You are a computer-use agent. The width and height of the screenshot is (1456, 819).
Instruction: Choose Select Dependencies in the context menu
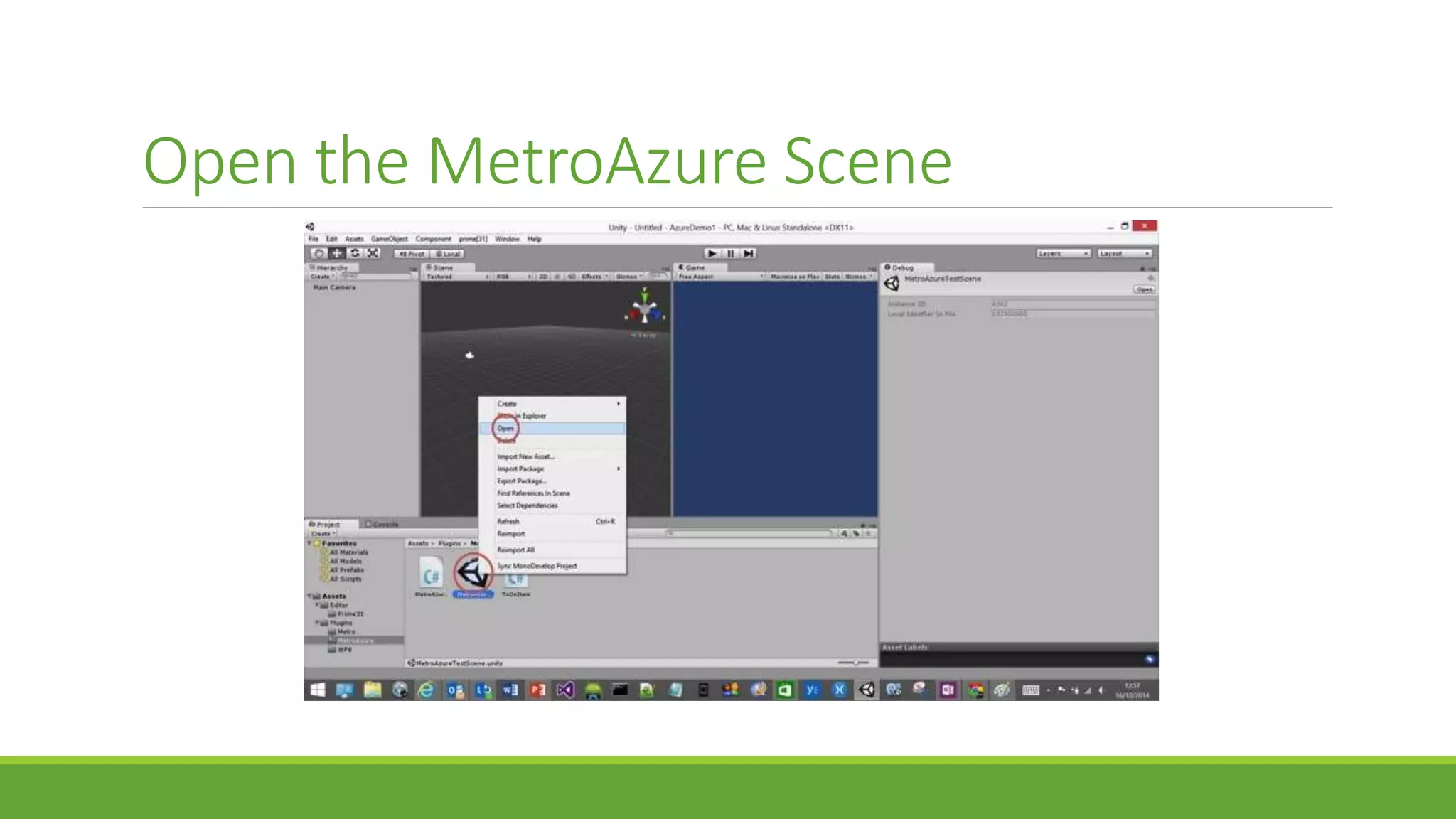pyautogui.click(x=552, y=505)
